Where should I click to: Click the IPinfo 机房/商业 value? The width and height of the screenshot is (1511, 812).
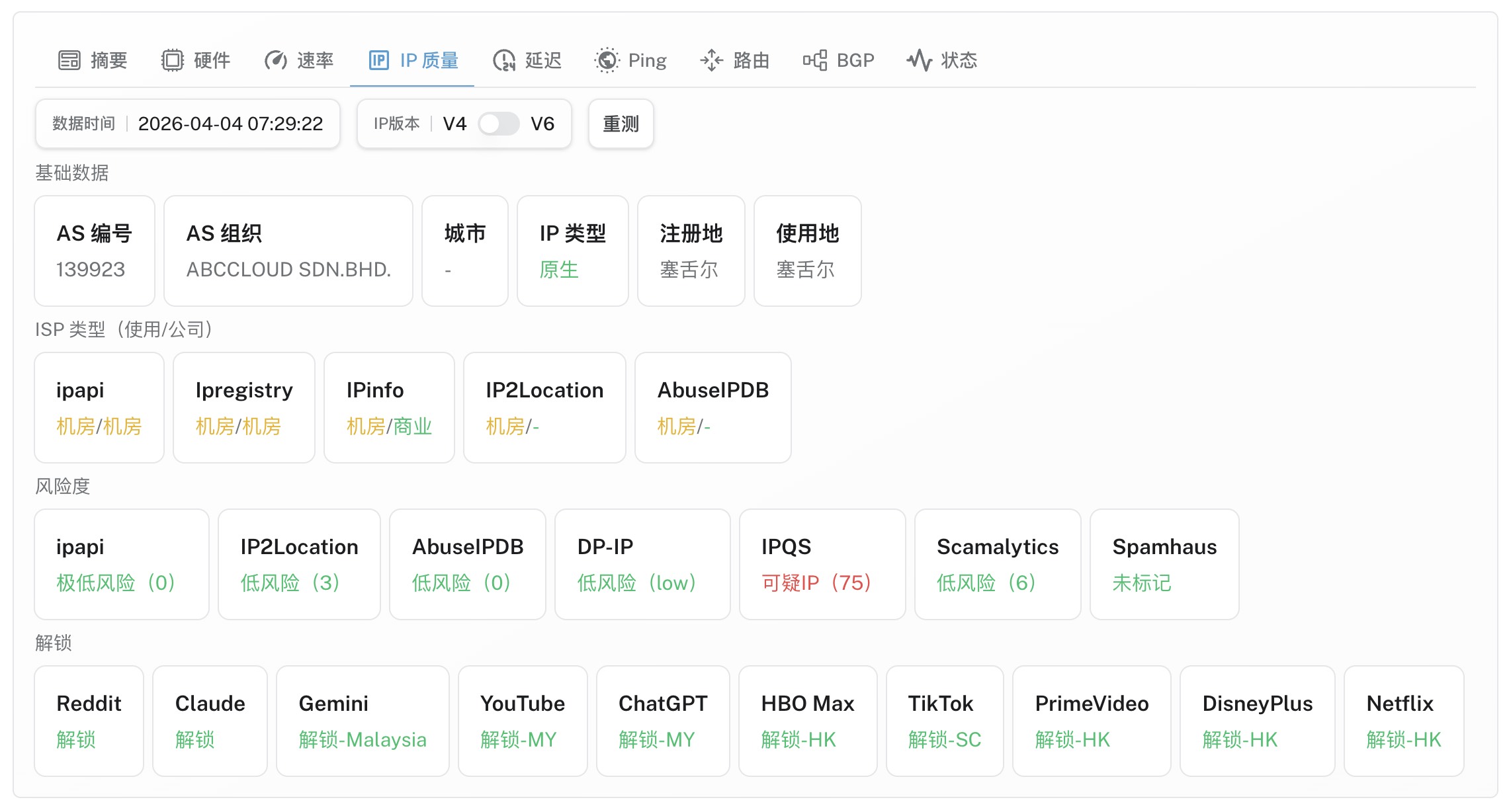click(x=389, y=426)
